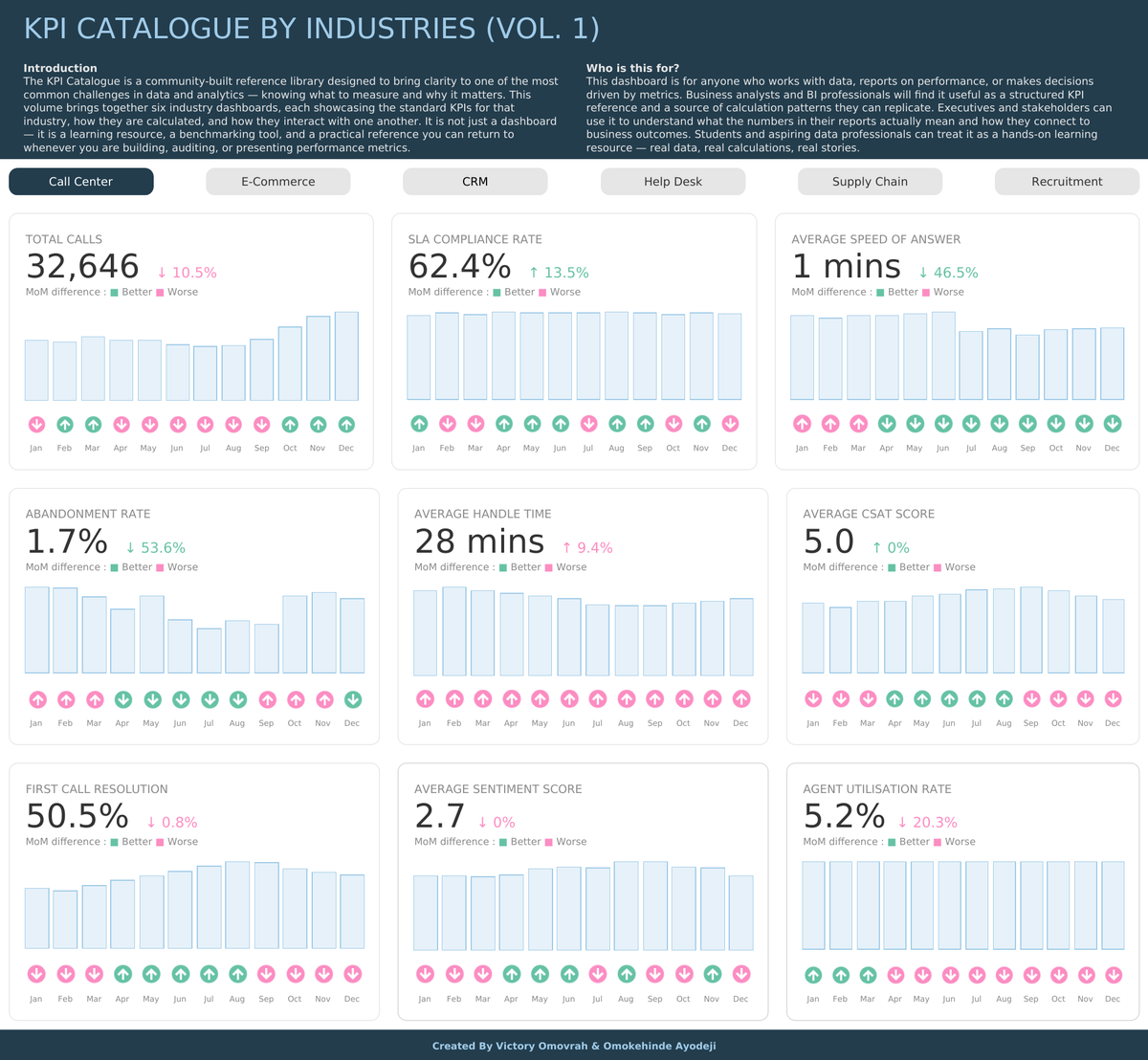
Task: Click SLA Compliance December down-arrow icon
Action: pyautogui.click(x=730, y=424)
